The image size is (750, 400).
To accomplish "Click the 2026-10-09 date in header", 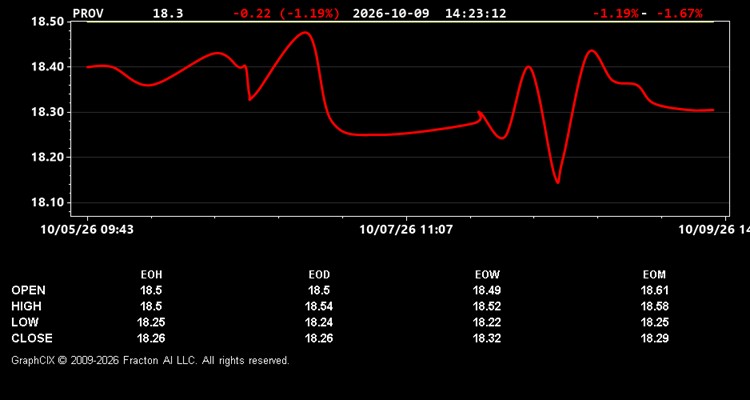I will click(391, 13).
